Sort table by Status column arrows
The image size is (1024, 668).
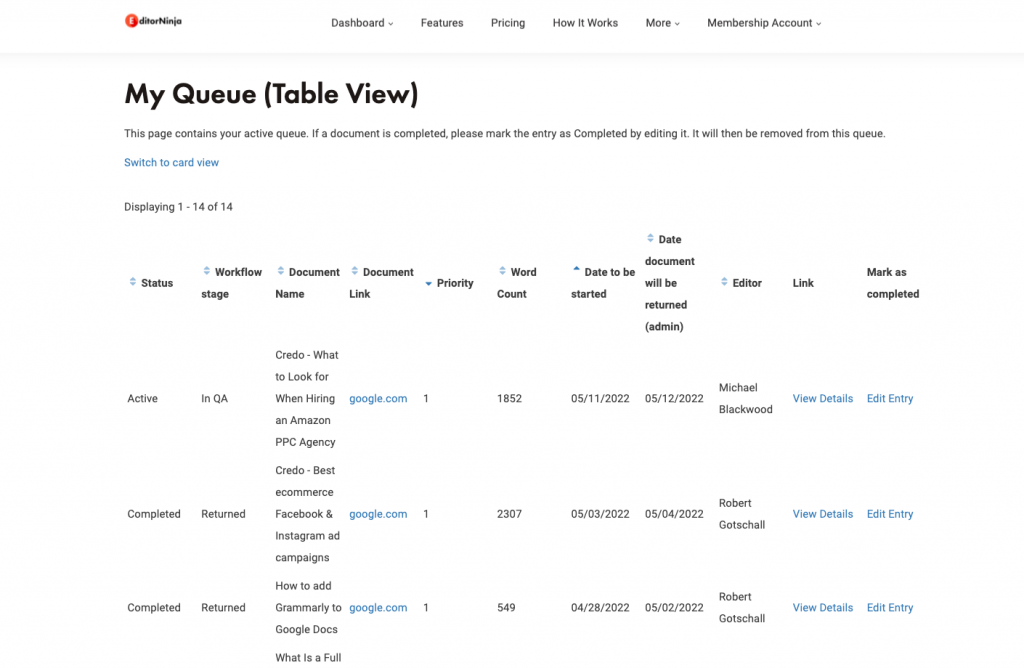point(133,282)
